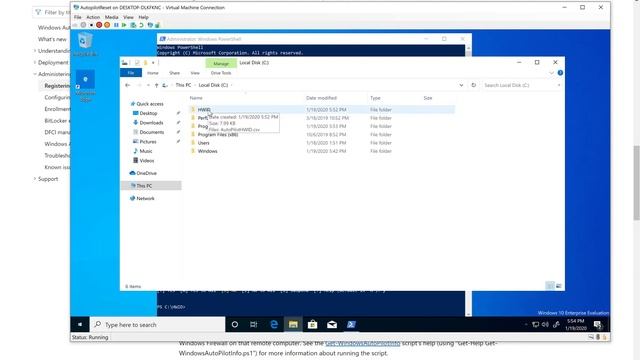Refresh the Local Disk (C:) folder view

(x=473, y=85)
